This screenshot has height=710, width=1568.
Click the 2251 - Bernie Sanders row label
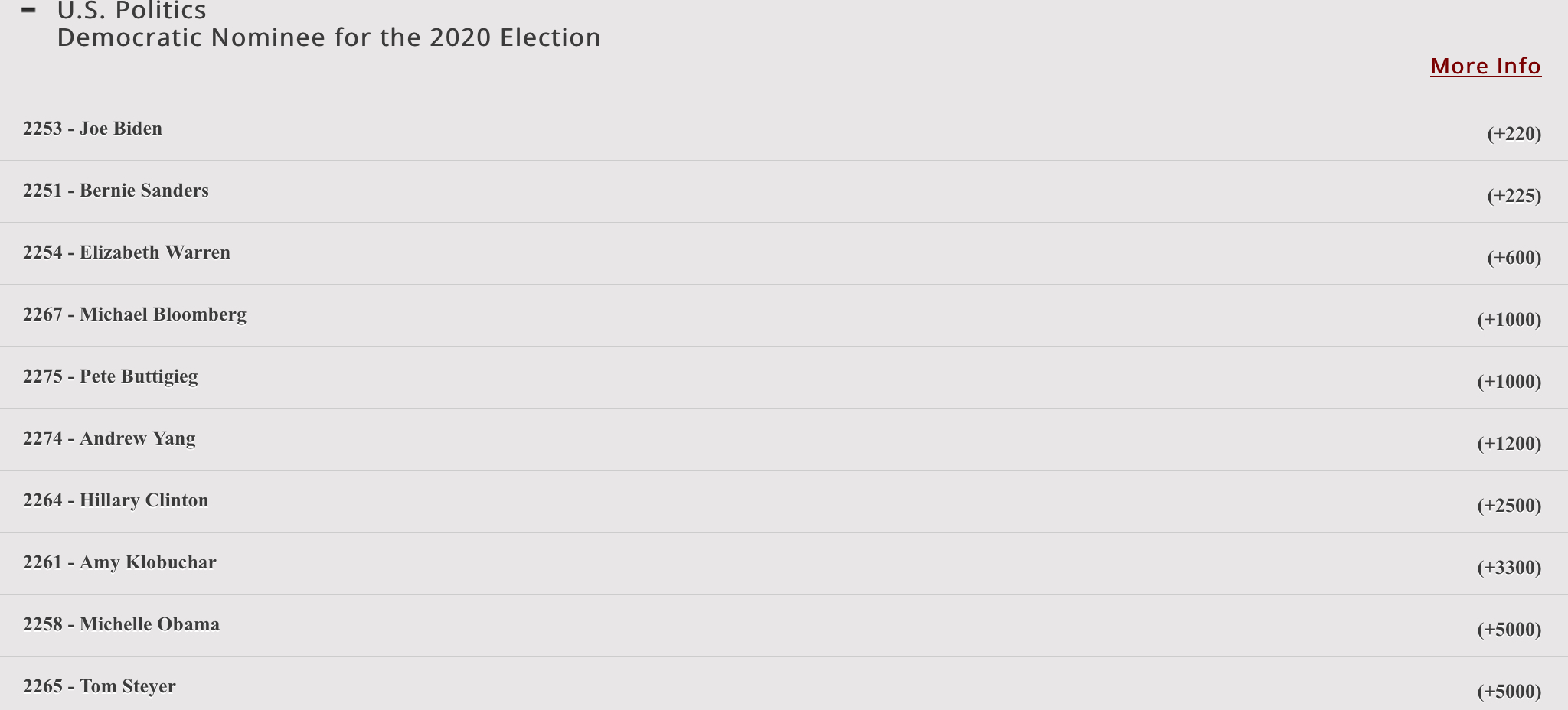coord(116,191)
